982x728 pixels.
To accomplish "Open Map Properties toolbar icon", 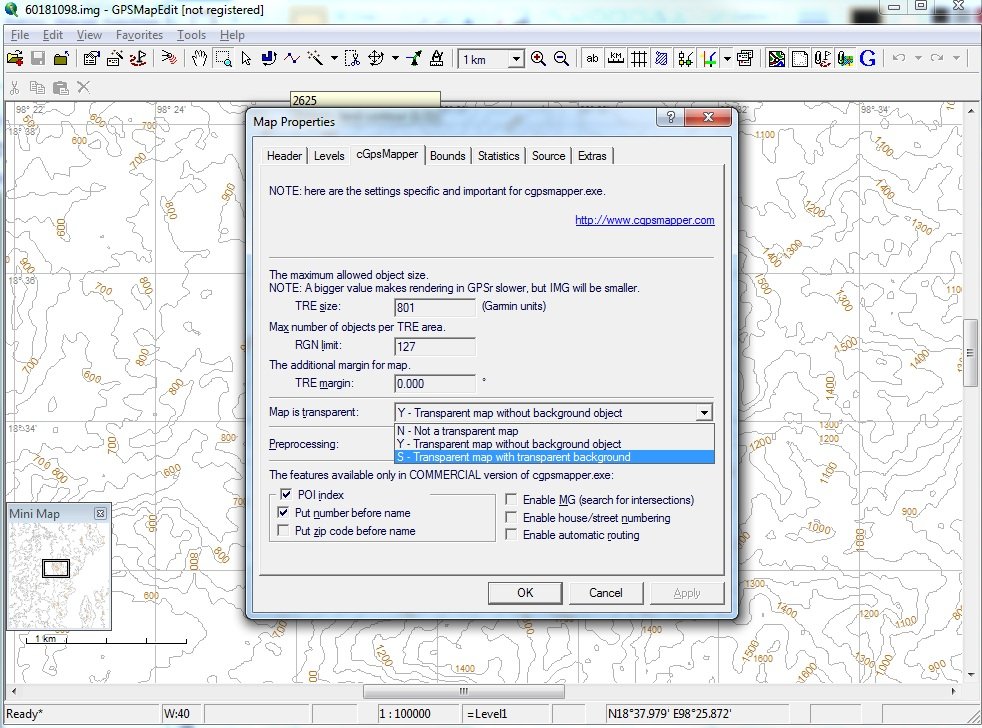I will [x=91, y=59].
